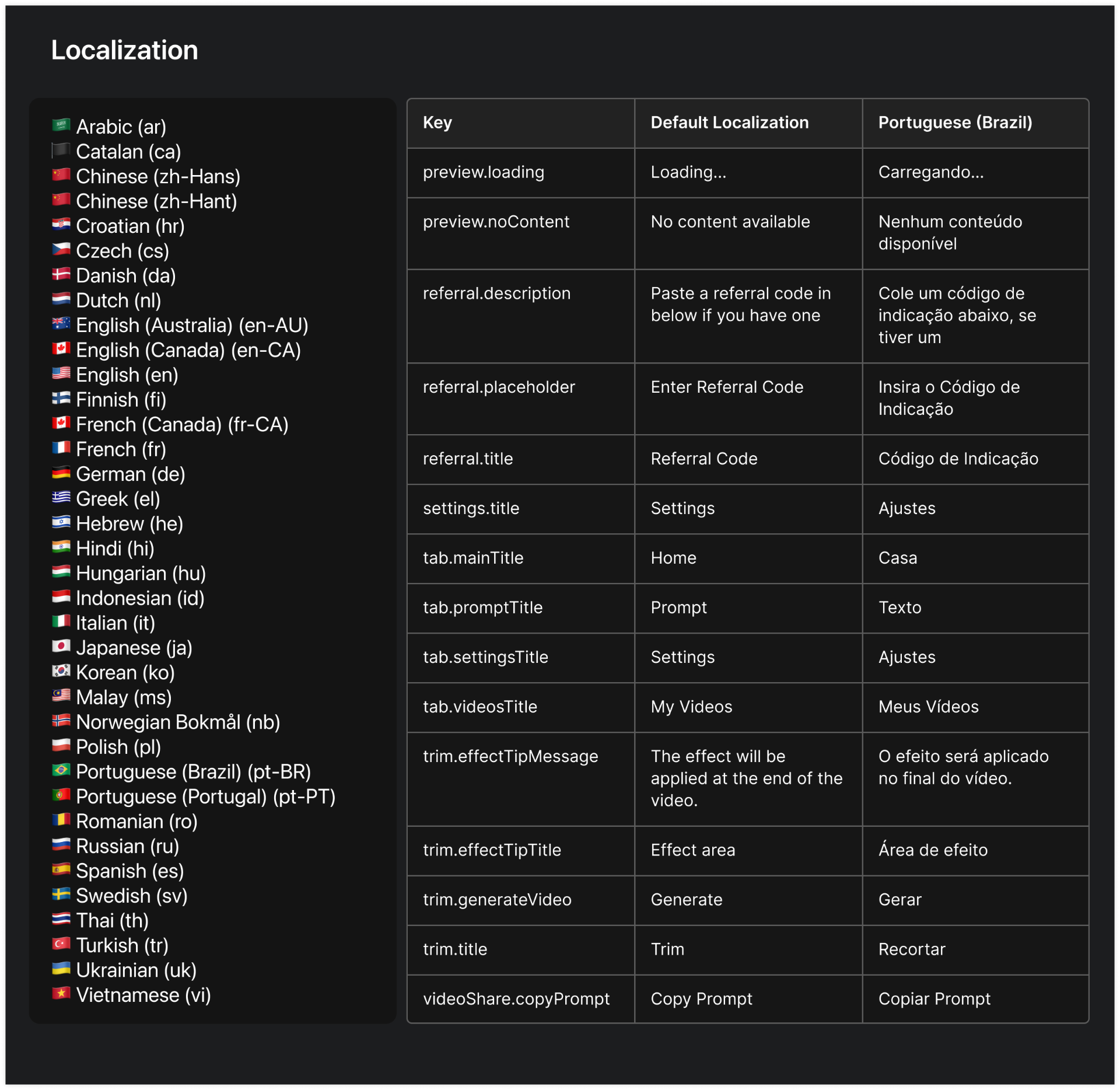The image size is (1120, 1090).
Task: Click the Japan flag icon
Action: pos(61,647)
